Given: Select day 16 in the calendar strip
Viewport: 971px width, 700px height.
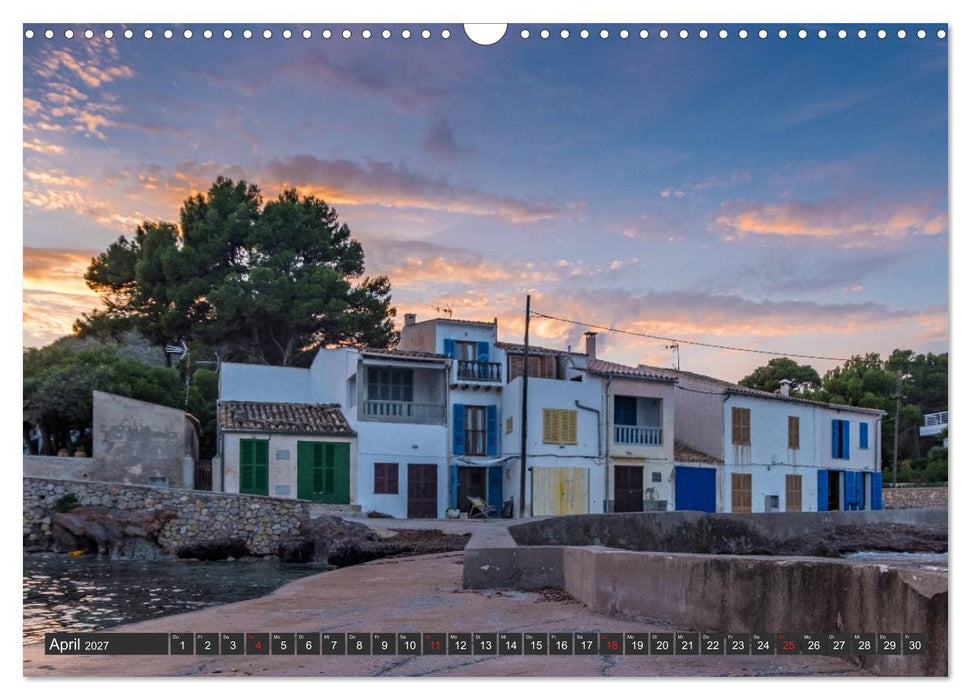Looking at the screenshot, I should [561, 644].
